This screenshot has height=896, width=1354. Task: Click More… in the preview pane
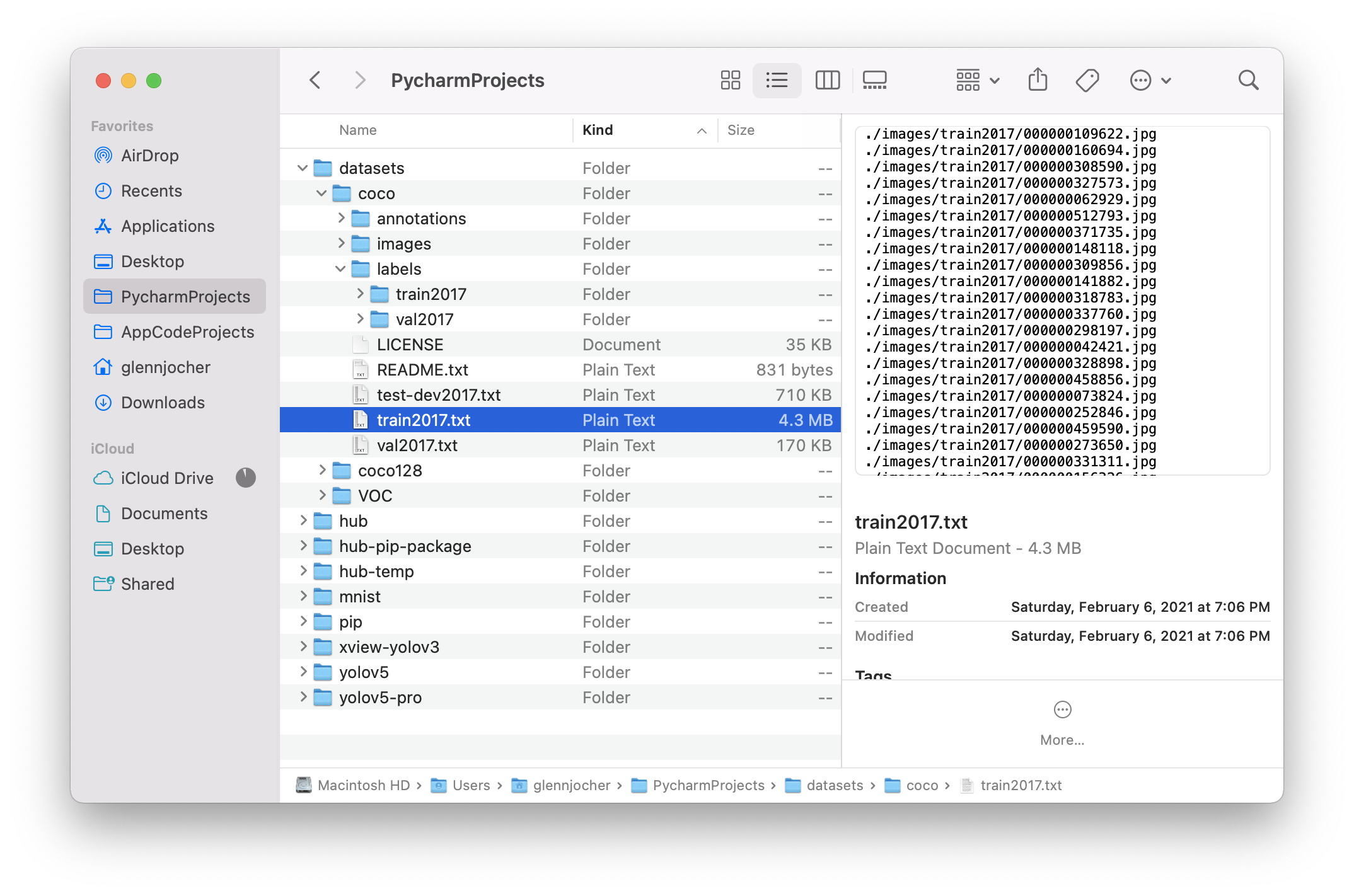pos(1062,740)
